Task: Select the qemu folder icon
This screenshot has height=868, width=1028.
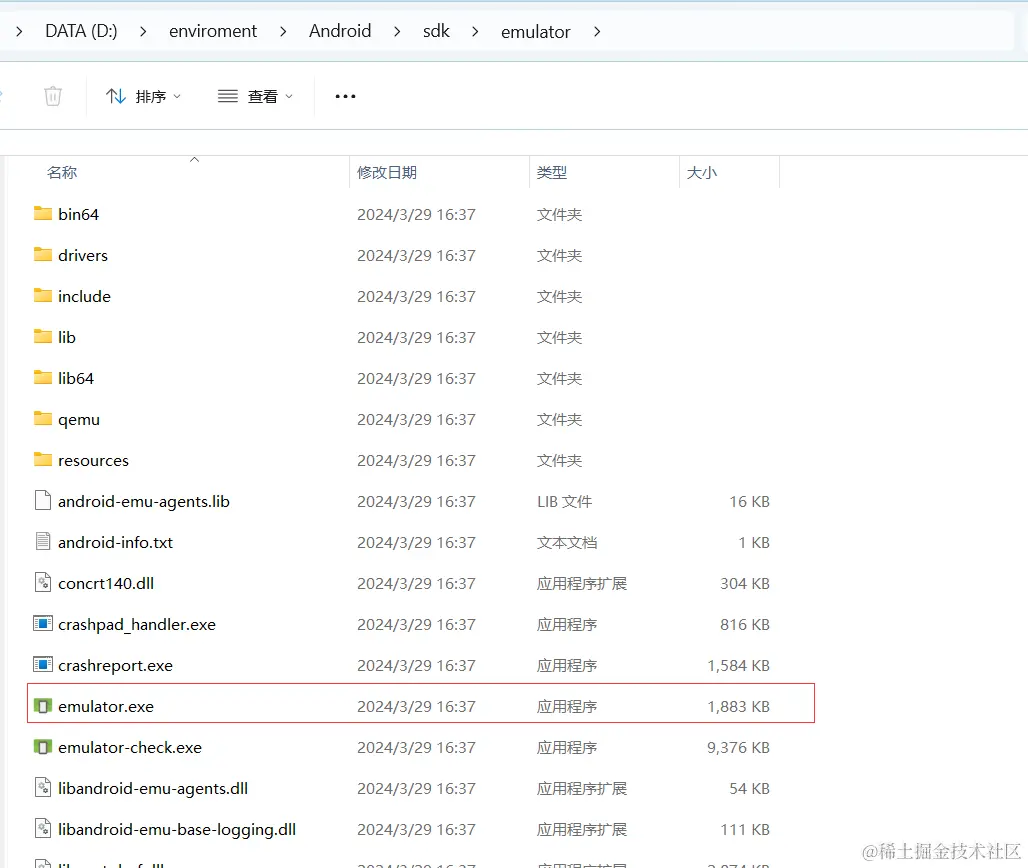Action: pos(43,418)
